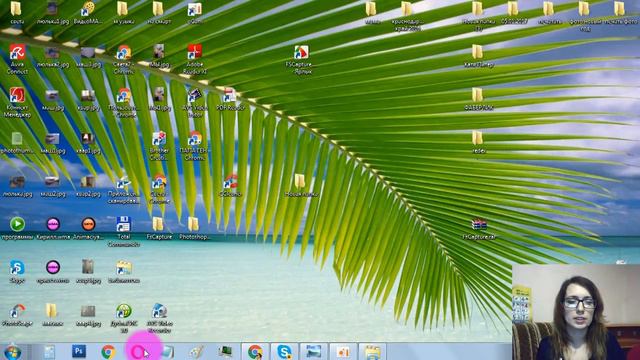Open the FsCapture folder on desktop
The image size is (640, 360).
(159, 228)
